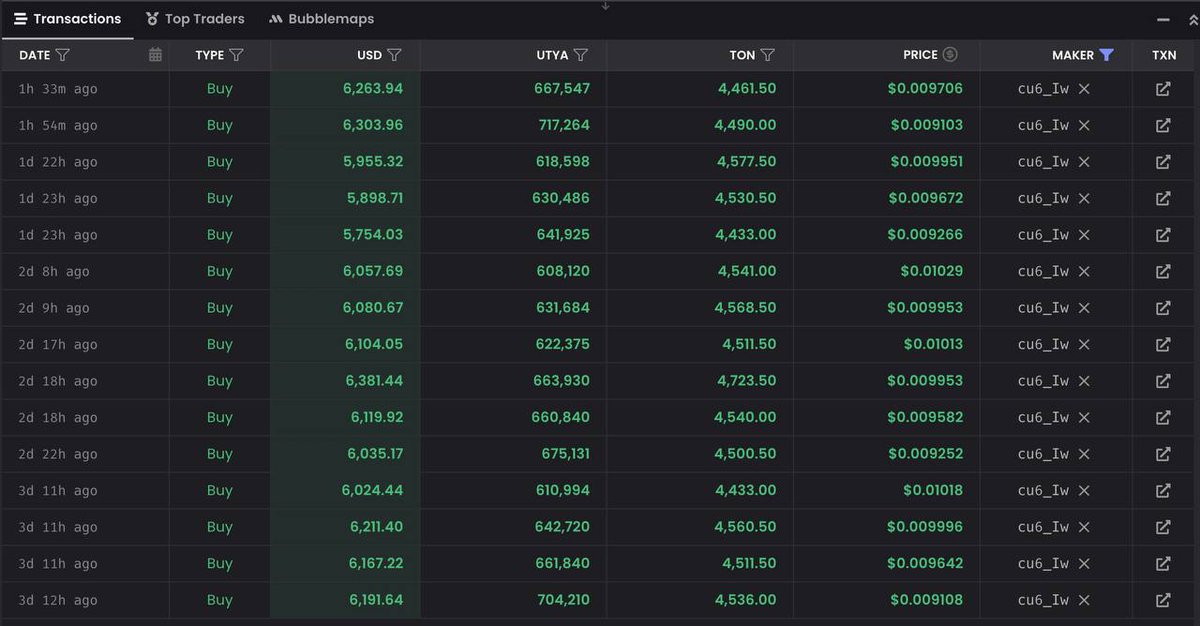Click the UTYA amount 631,684
1200x626 pixels.
click(x=561, y=308)
